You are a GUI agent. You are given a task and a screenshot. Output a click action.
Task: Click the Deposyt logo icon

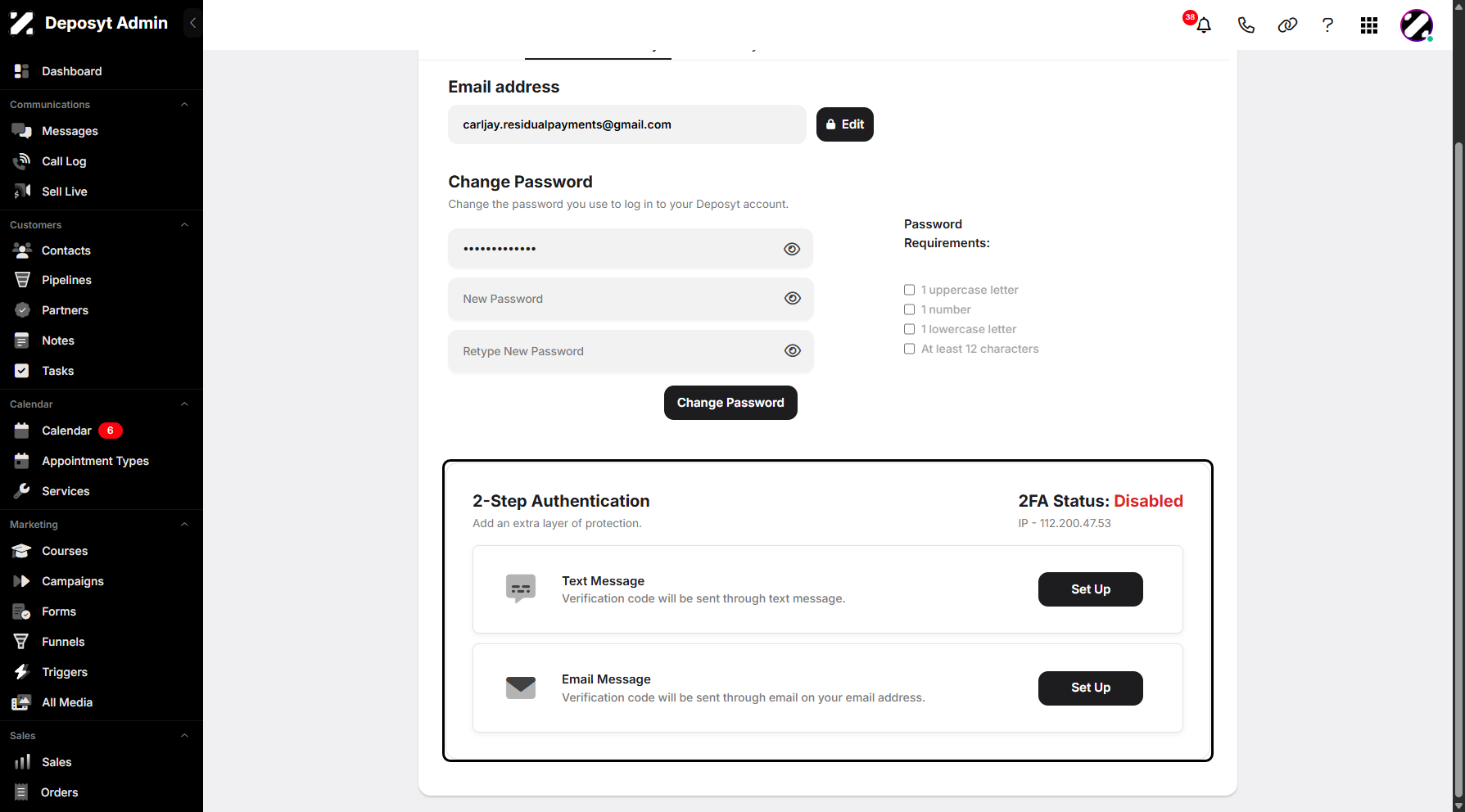(22, 23)
